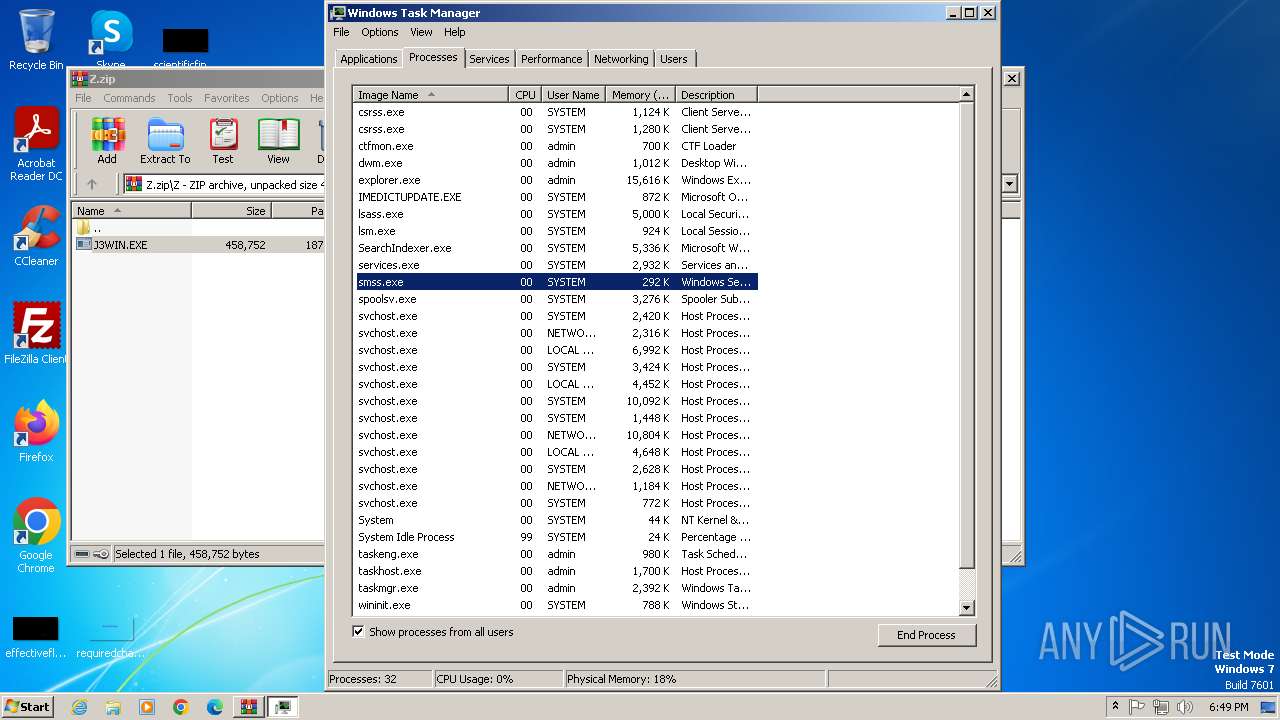Sort by Memory column header

coord(640,95)
